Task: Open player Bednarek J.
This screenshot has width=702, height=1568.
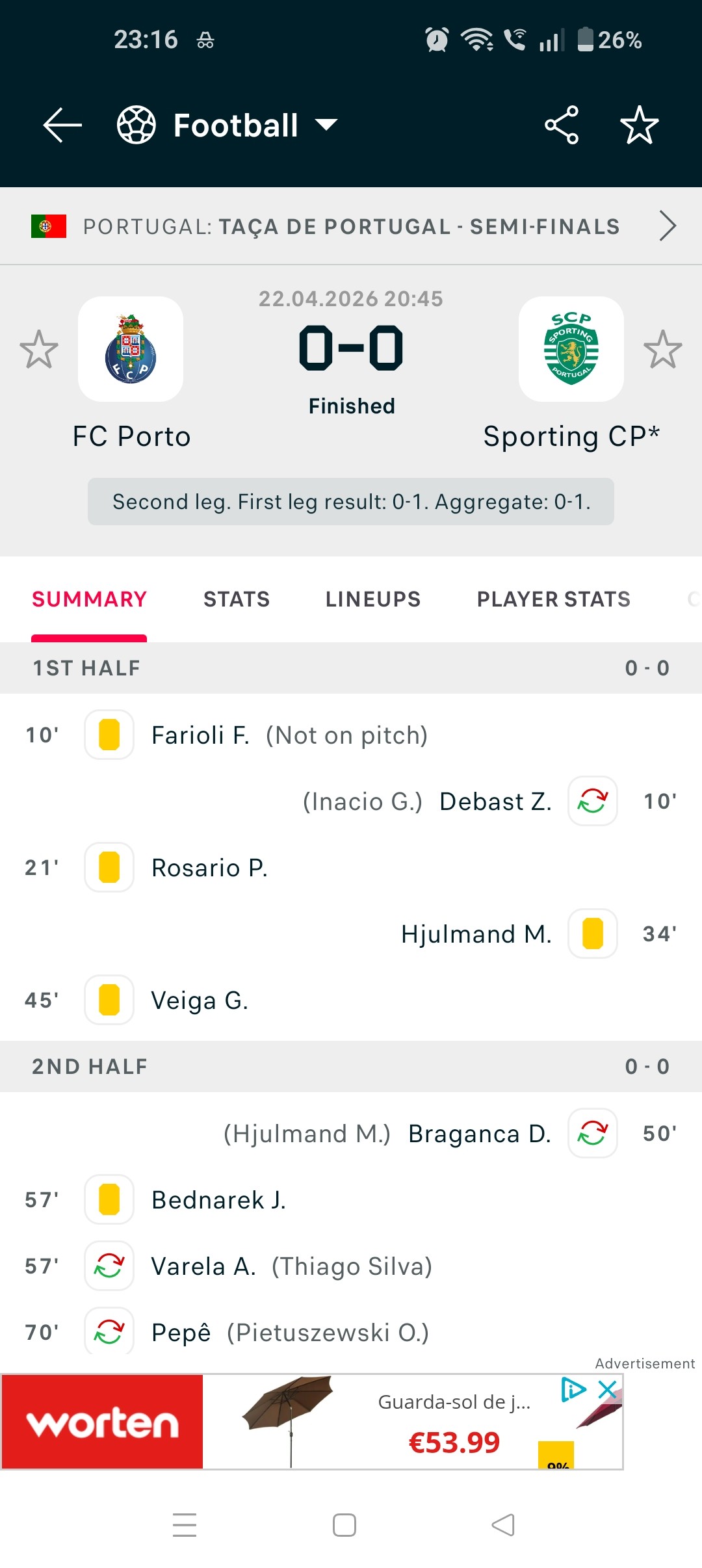Action: [219, 1200]
